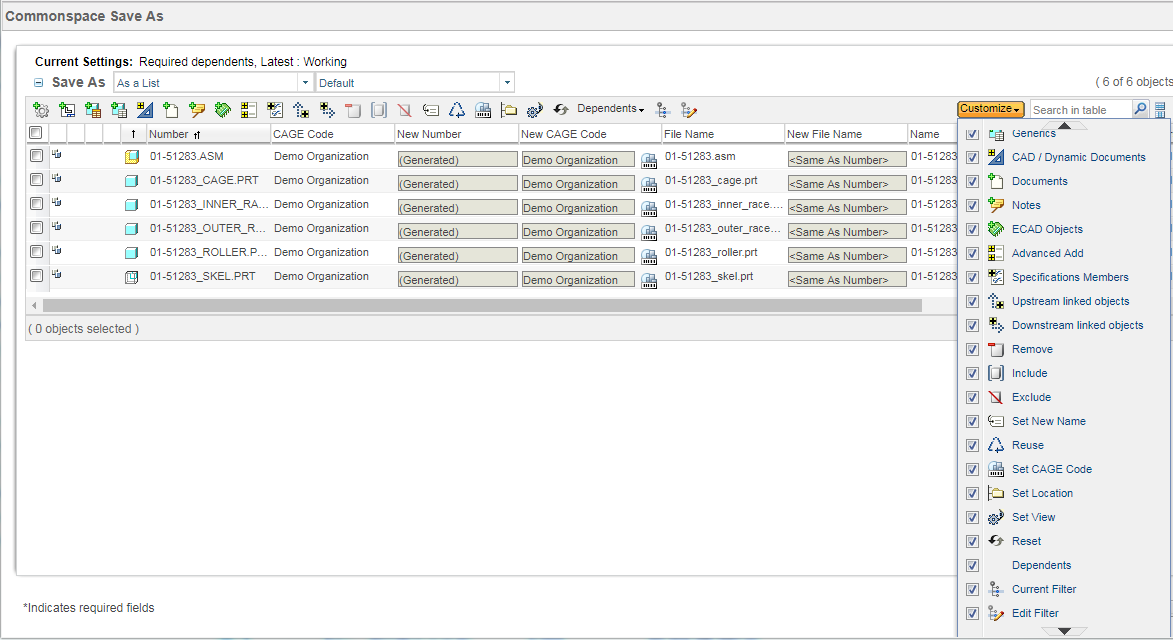This screenshot has height=640, width=1173.
Task: Click the left arrow of horizontal scrollbar
Action: click(34, 306)
